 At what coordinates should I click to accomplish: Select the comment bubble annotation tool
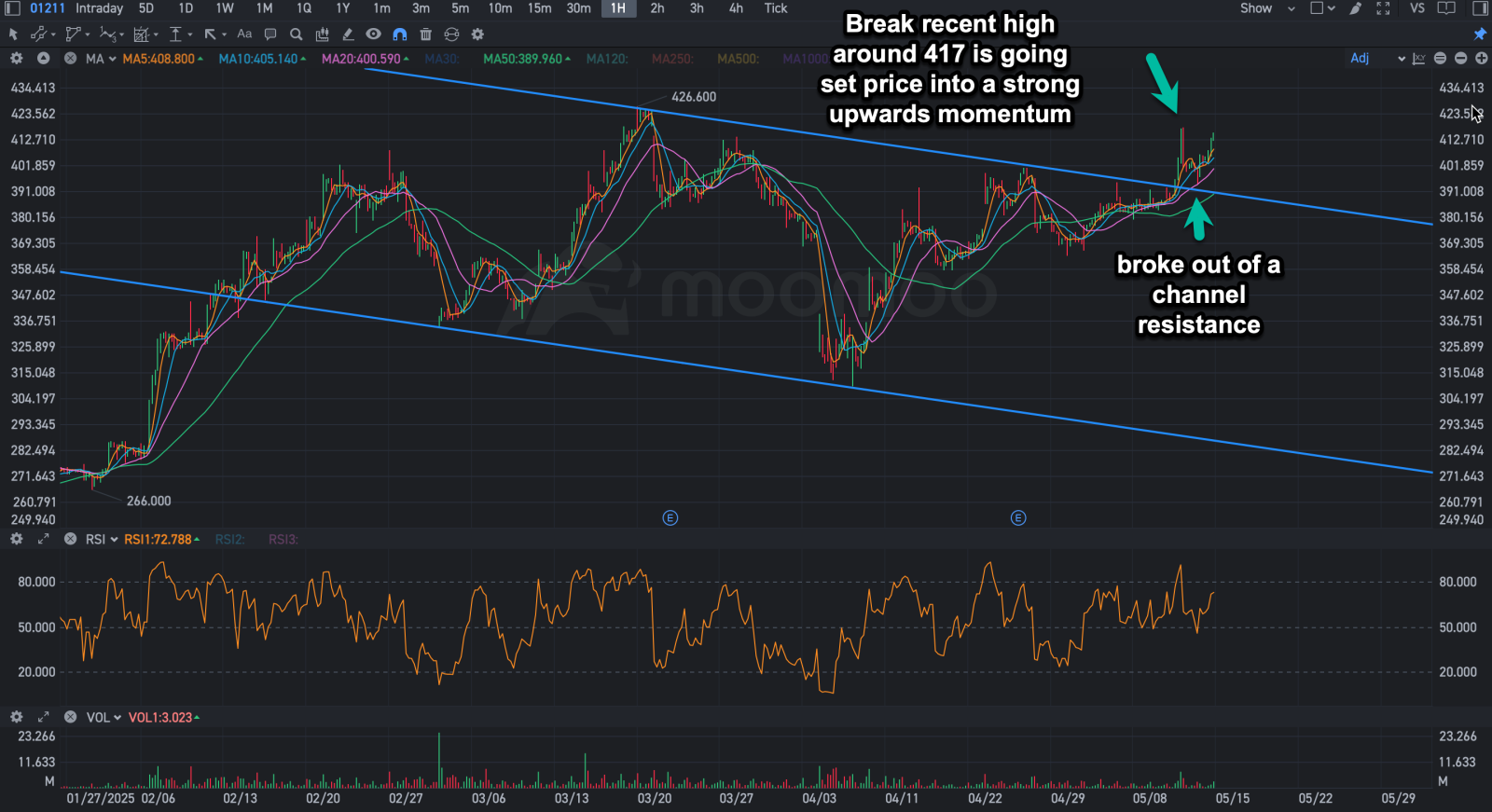pyautogui.click(x=270, y=34)
